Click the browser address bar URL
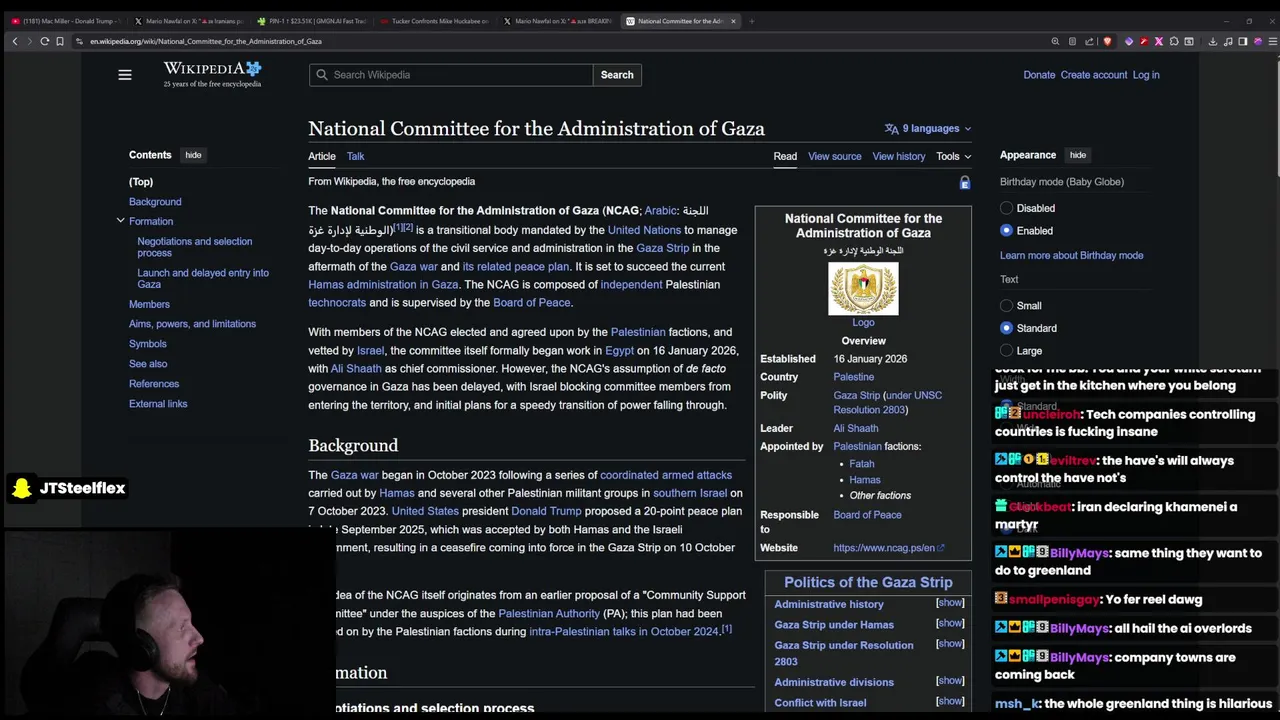The height and width of the screenshot is (720, 1280). tap(206, 42)
